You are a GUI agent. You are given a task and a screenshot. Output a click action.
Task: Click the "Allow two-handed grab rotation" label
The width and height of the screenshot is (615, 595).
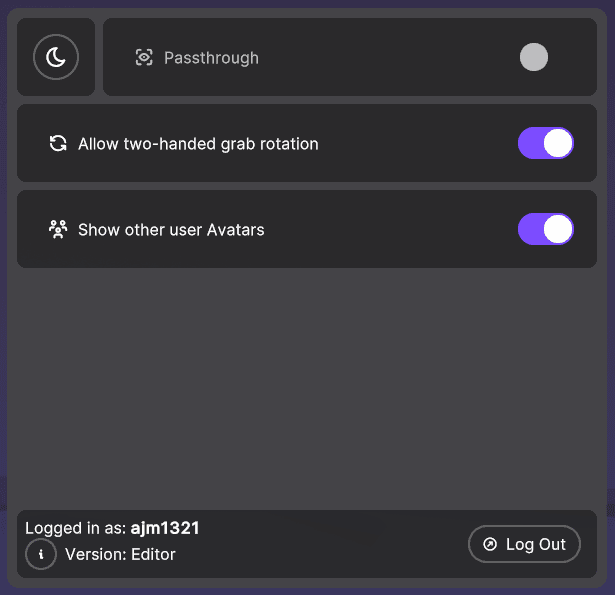(198, 144)
